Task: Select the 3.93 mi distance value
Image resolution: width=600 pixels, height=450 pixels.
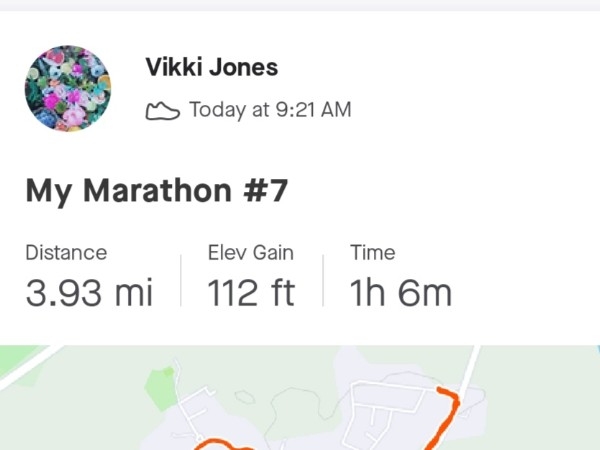Action: click(x=89, y=293)
